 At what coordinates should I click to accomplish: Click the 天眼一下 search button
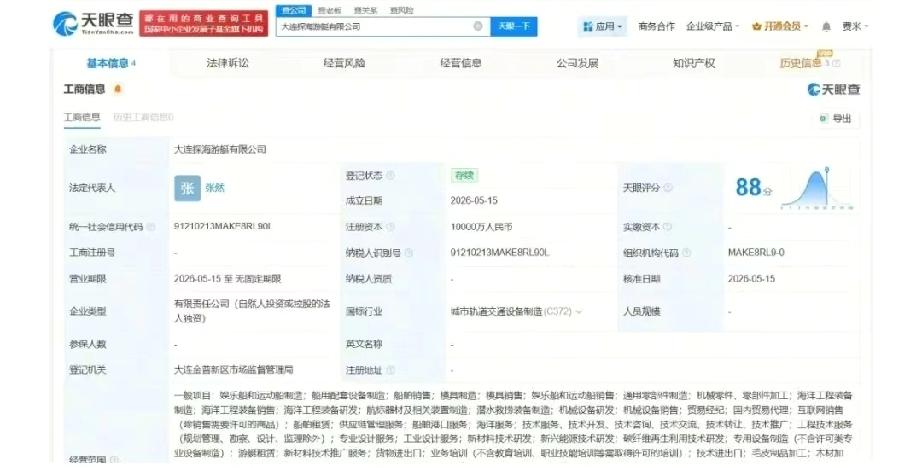tap(514, 26)
